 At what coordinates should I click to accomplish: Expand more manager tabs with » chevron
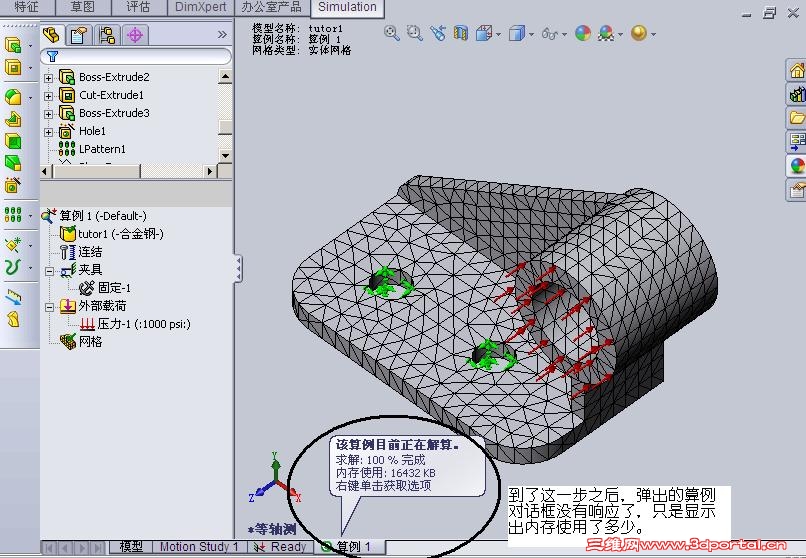coord(222,34)
